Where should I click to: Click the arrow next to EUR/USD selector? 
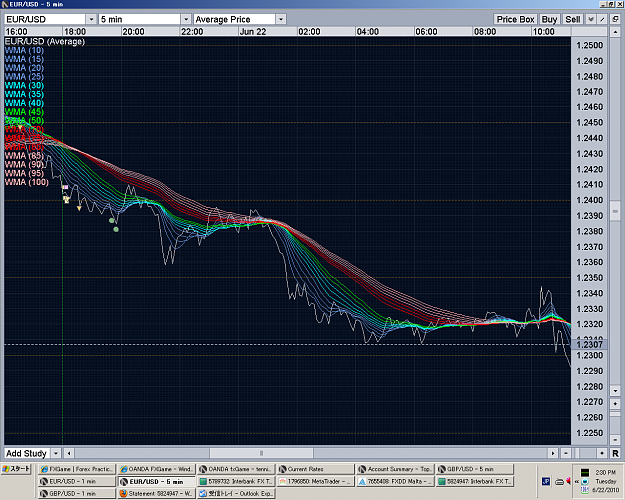tap(91, 19)
